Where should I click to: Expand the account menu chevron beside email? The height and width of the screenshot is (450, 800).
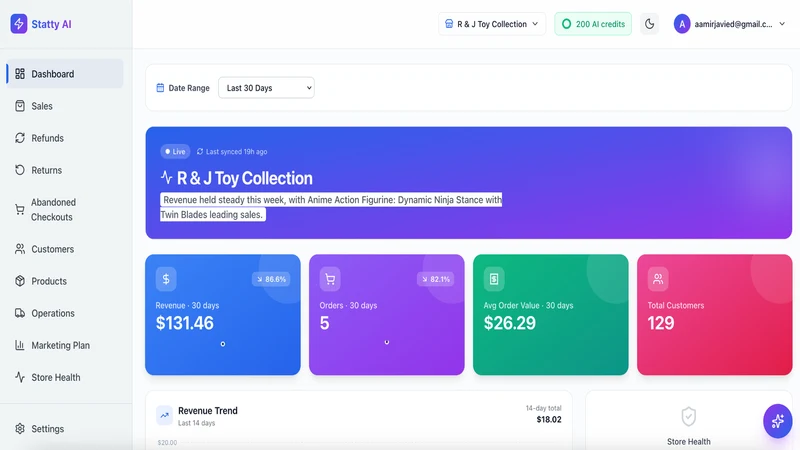coord(782,24)
